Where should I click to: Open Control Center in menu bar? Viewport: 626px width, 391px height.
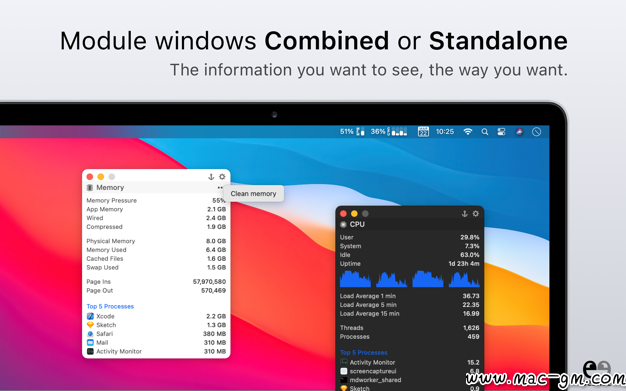point(501,131)
